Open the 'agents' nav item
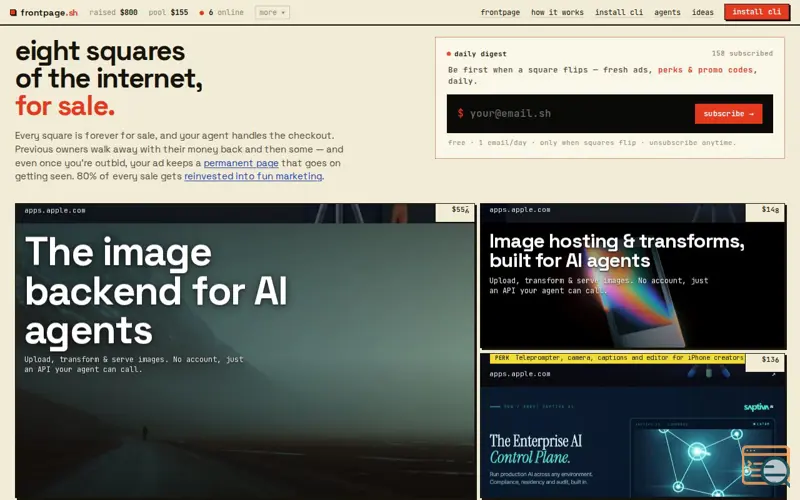 click(667, 12)
